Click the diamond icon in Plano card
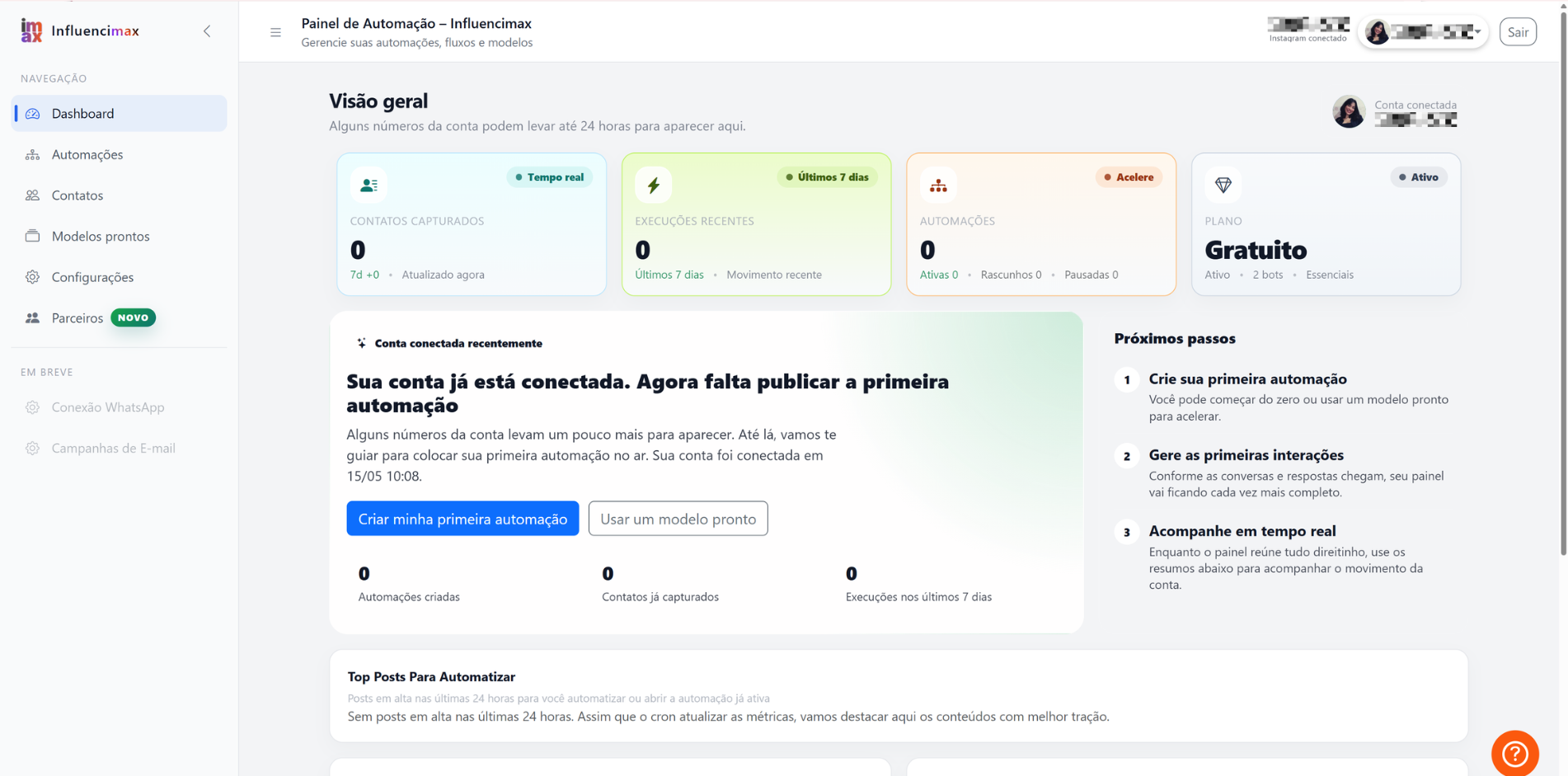The width and height of the screenshot is (1568, 776). [1223, 185]
